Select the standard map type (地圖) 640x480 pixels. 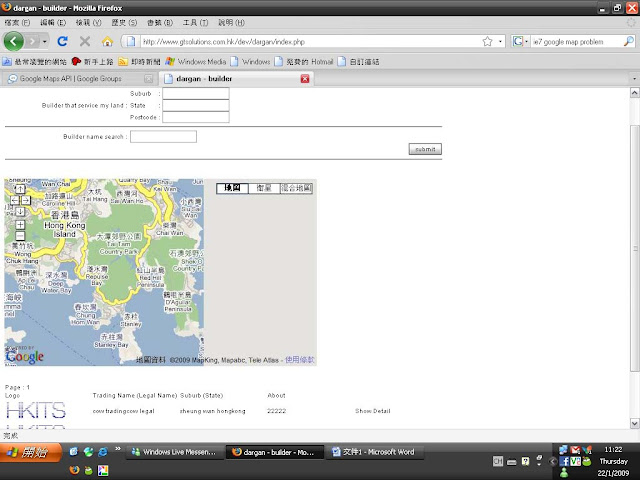(232, 188)
